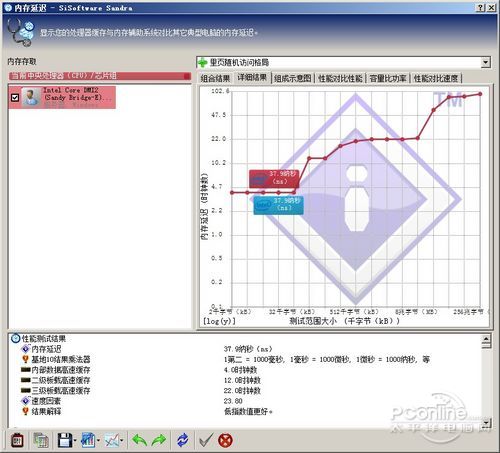Click the green back arrow icon

coord(140,440)
